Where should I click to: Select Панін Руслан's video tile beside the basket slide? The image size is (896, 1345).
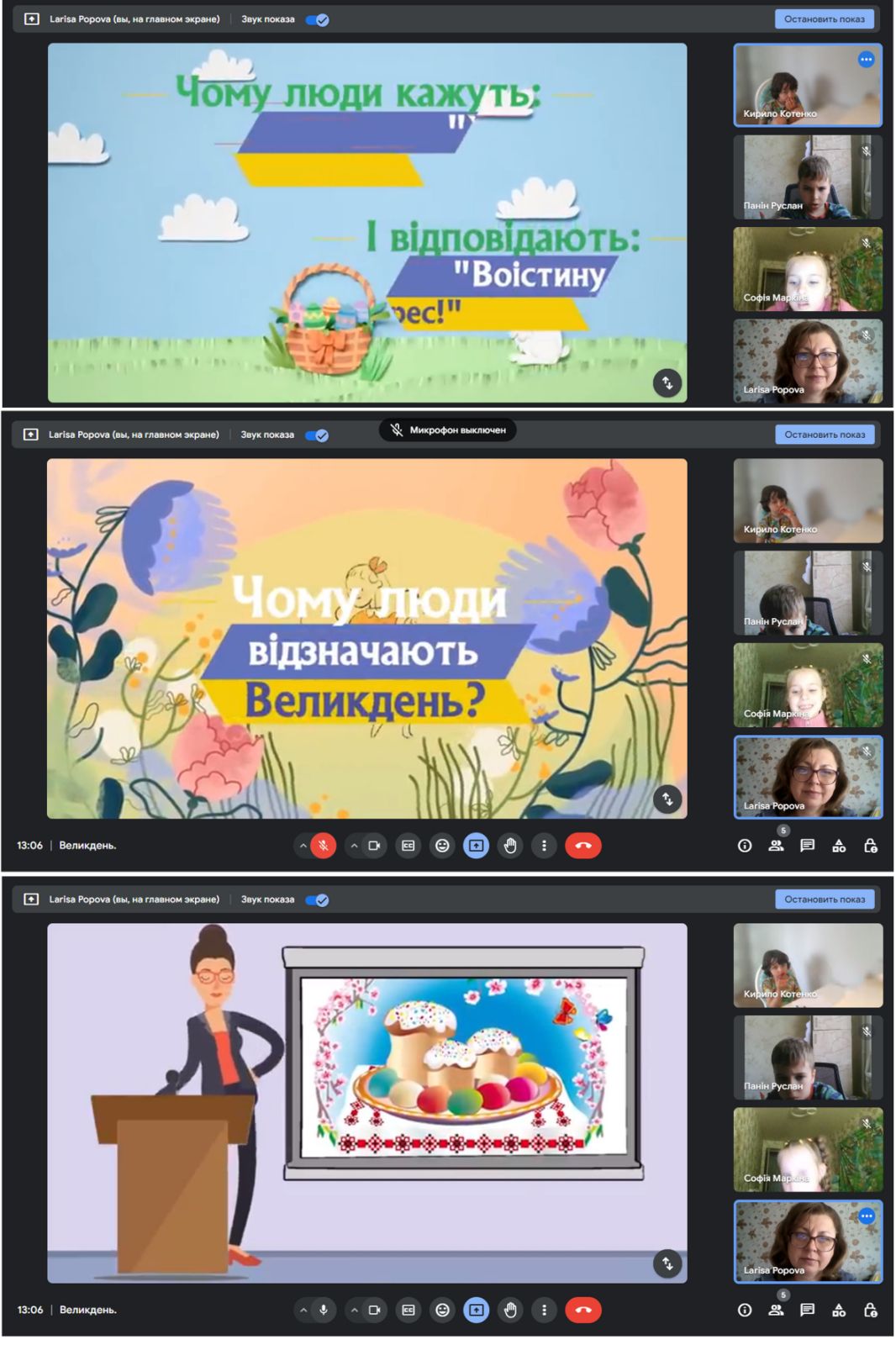click(x=807, y=177)
